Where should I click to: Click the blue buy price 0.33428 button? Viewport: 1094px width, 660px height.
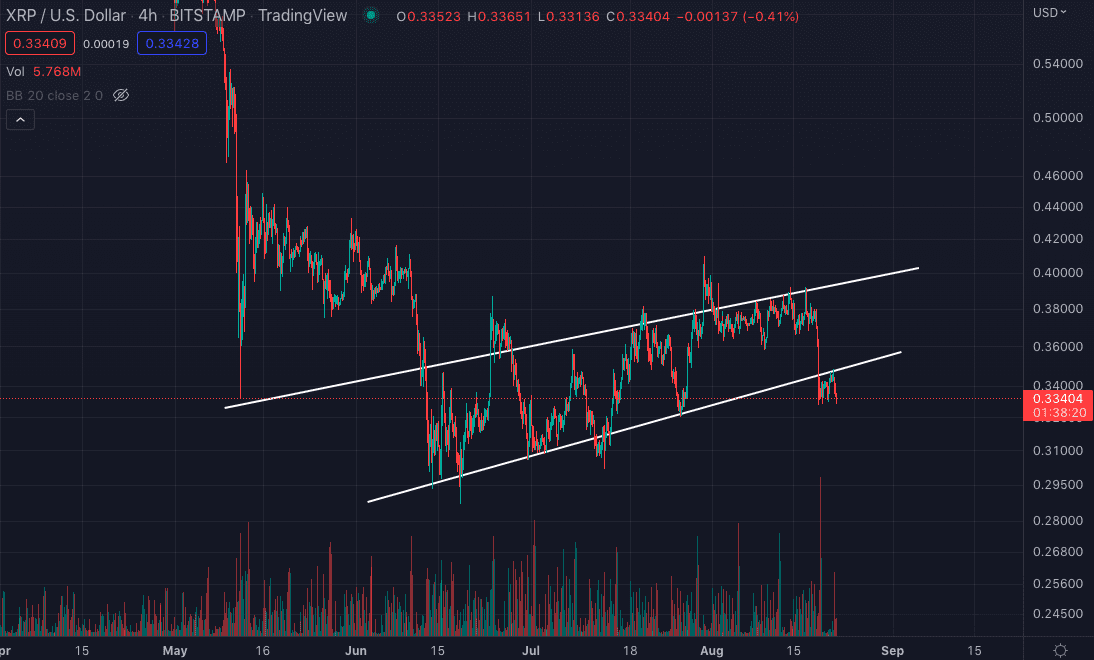[x=172, y=43]
